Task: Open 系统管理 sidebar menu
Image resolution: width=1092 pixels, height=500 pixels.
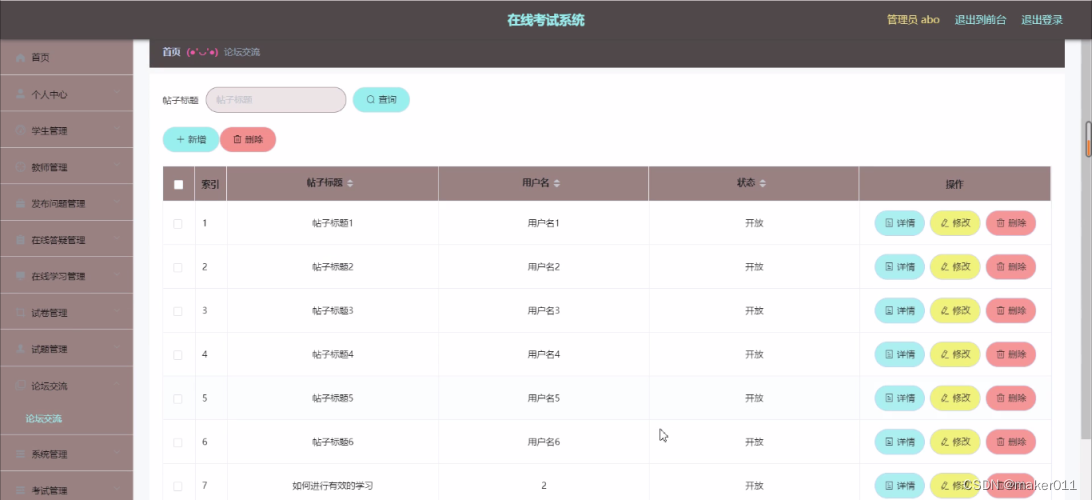Action: tap(66, 454)
